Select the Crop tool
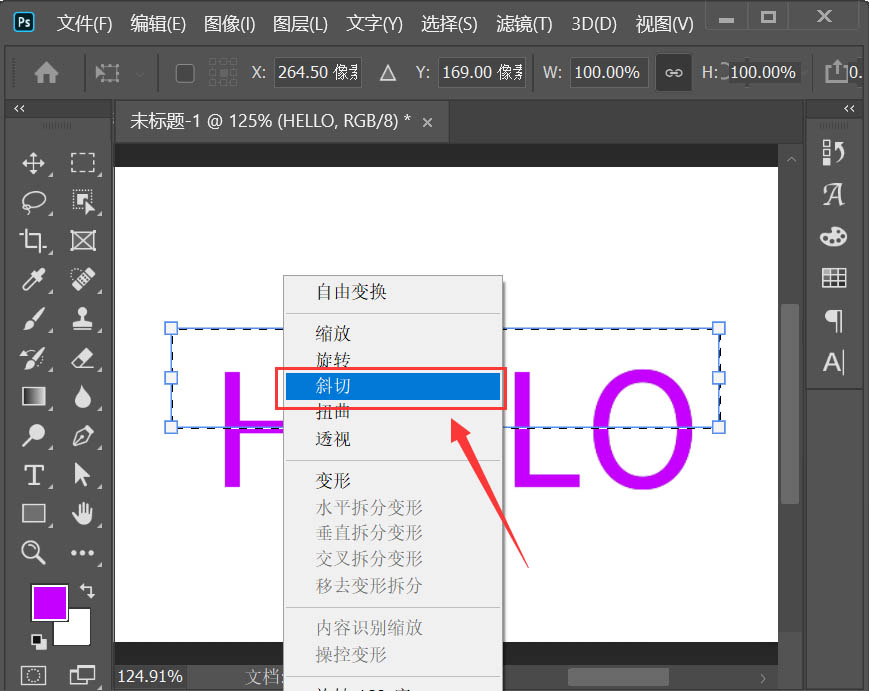This screenshot has height=691, width=869. 33,240
